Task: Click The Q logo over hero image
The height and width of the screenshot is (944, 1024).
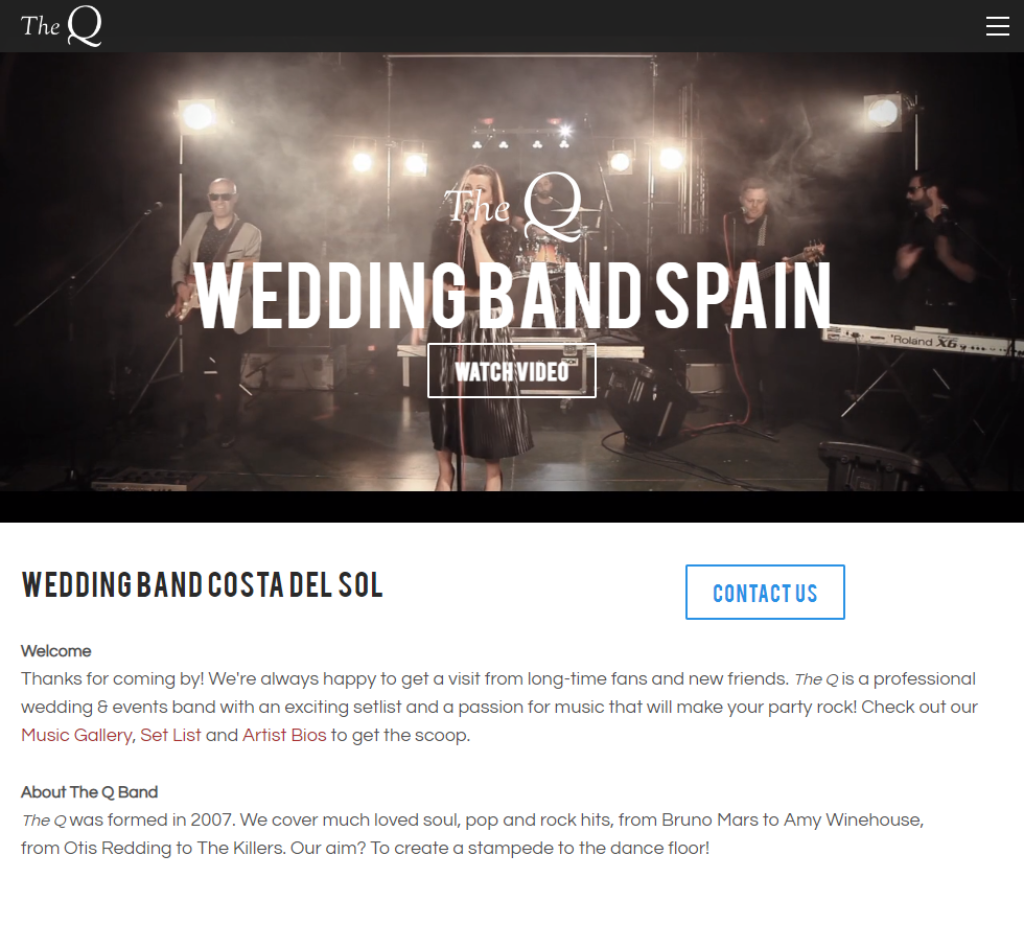Action: (x=513, y=206)
